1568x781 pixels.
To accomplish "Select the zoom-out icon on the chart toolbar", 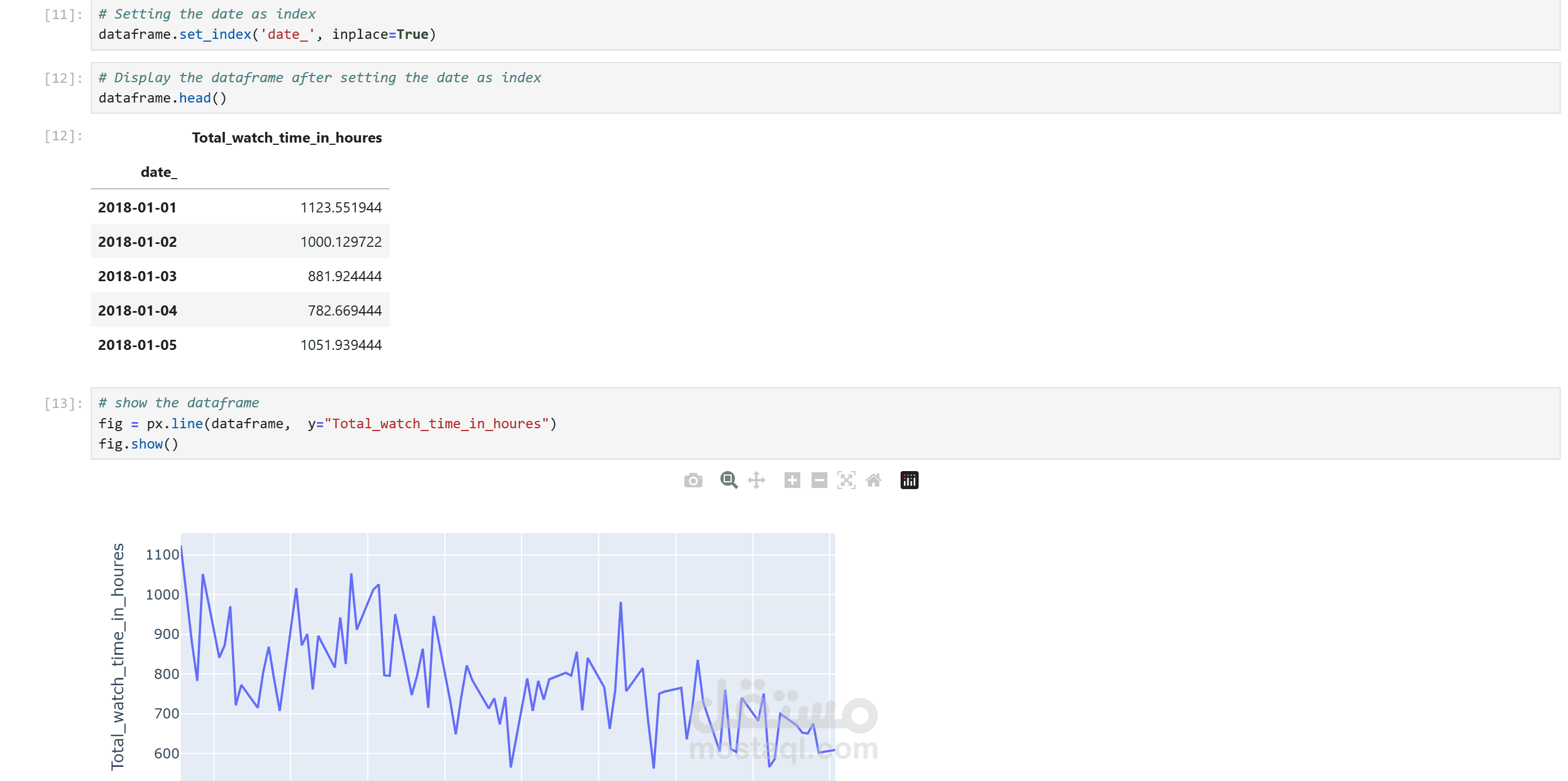I will [819, 480].
